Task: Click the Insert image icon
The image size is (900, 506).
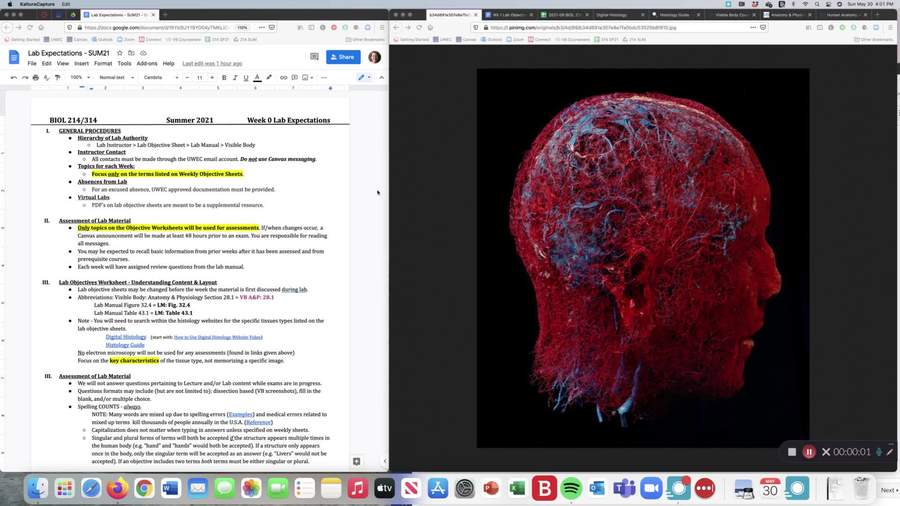Action: tap(306, 77)
